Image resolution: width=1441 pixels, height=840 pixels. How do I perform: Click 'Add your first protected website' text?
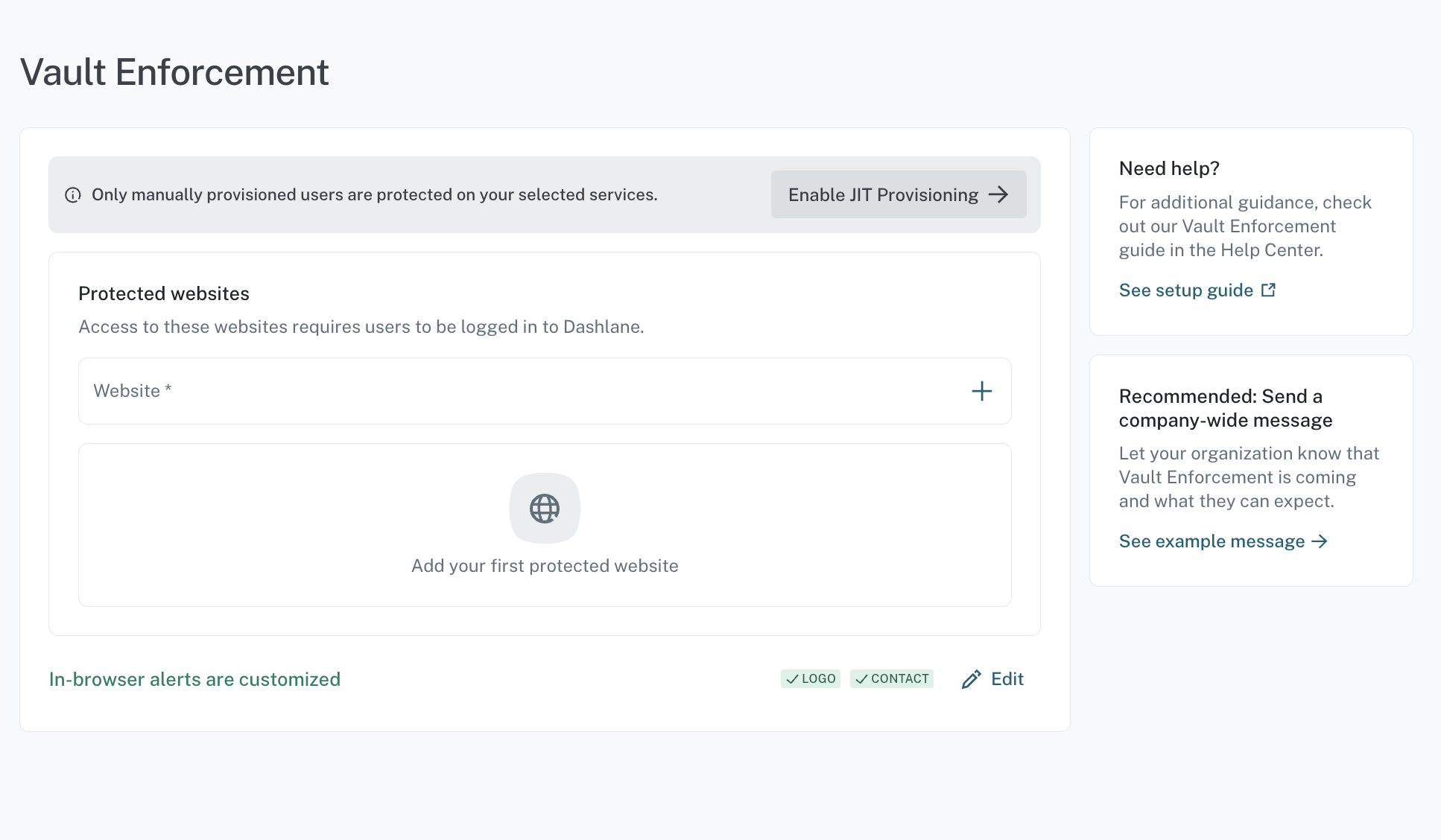[x=545, y=566]
